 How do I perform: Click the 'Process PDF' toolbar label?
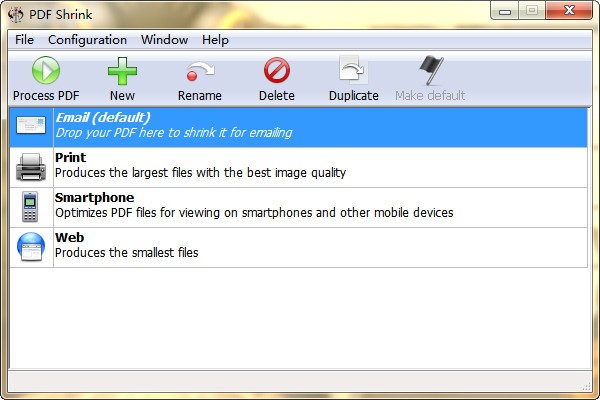(46, 96)
